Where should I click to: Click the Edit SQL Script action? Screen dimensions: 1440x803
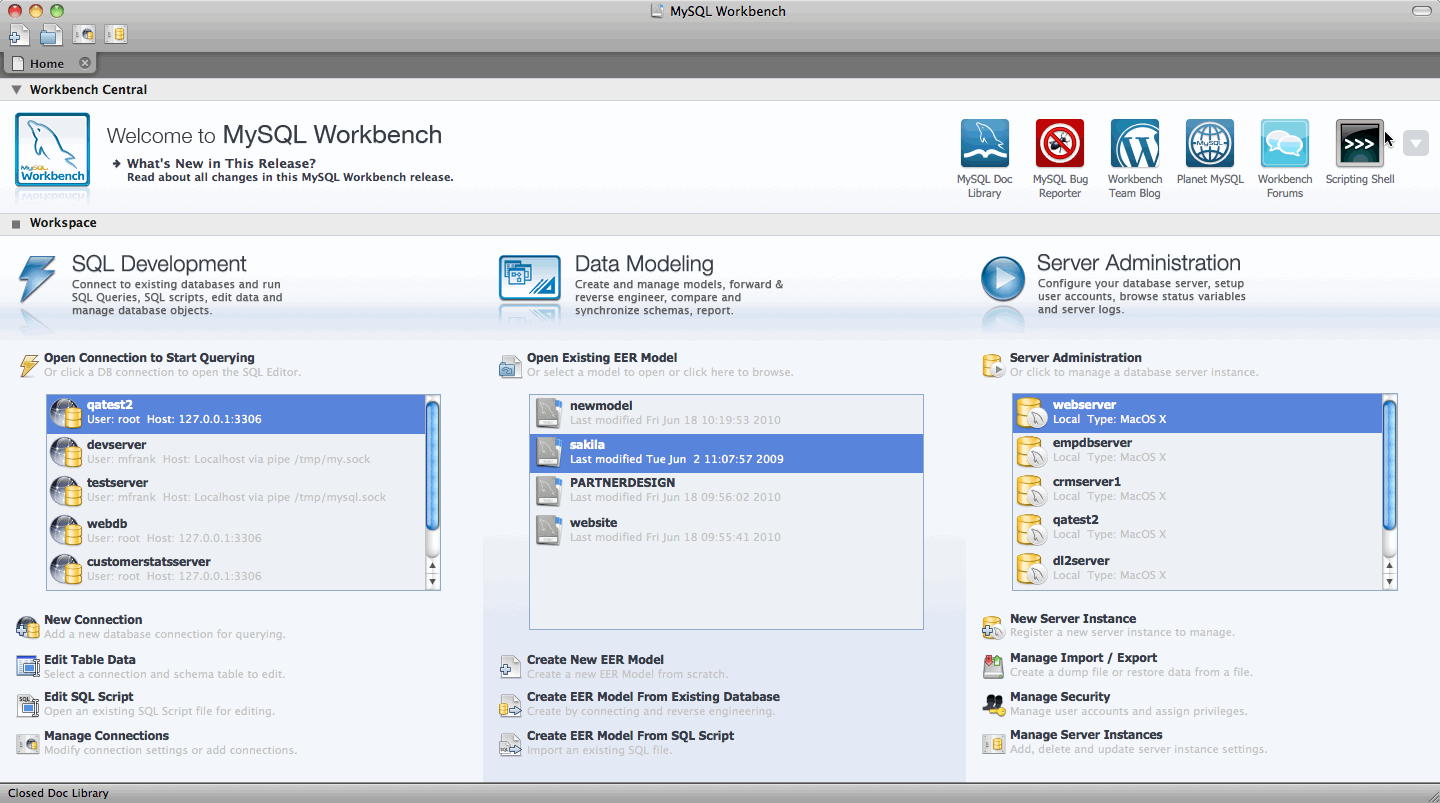coord(89,697)
